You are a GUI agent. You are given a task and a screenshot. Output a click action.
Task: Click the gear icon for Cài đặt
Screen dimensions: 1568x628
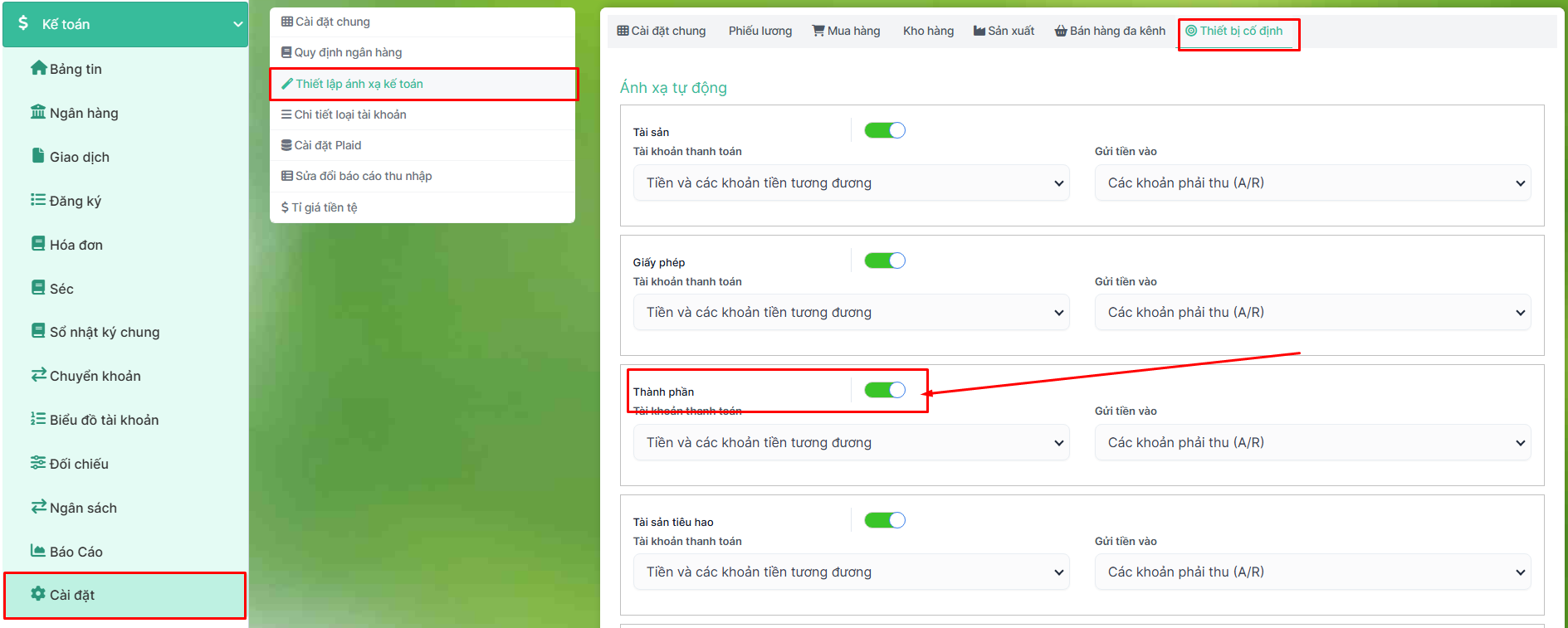pyautogui.click(x=38, y=594)
